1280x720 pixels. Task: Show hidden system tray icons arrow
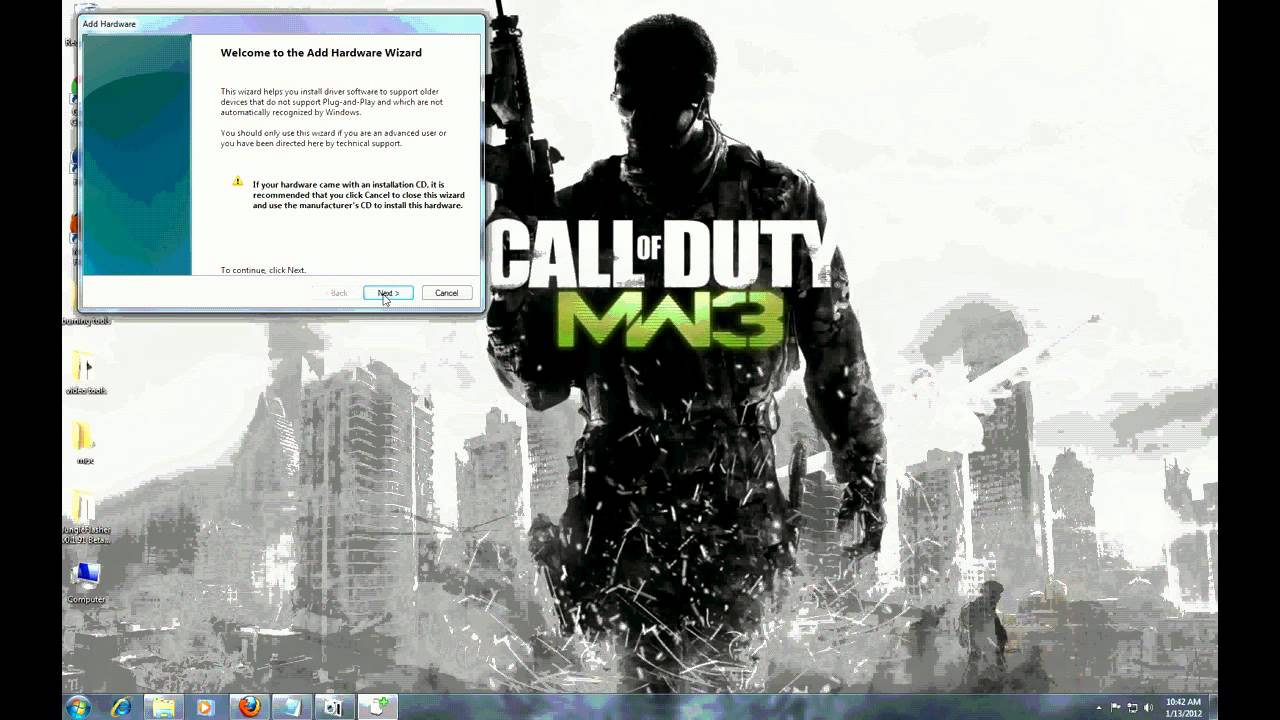click(1099, 707)
